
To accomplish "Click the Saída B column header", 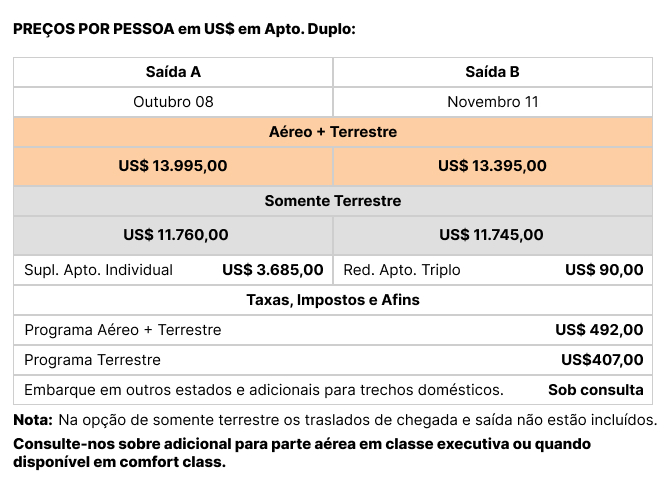I will [493, 72].
